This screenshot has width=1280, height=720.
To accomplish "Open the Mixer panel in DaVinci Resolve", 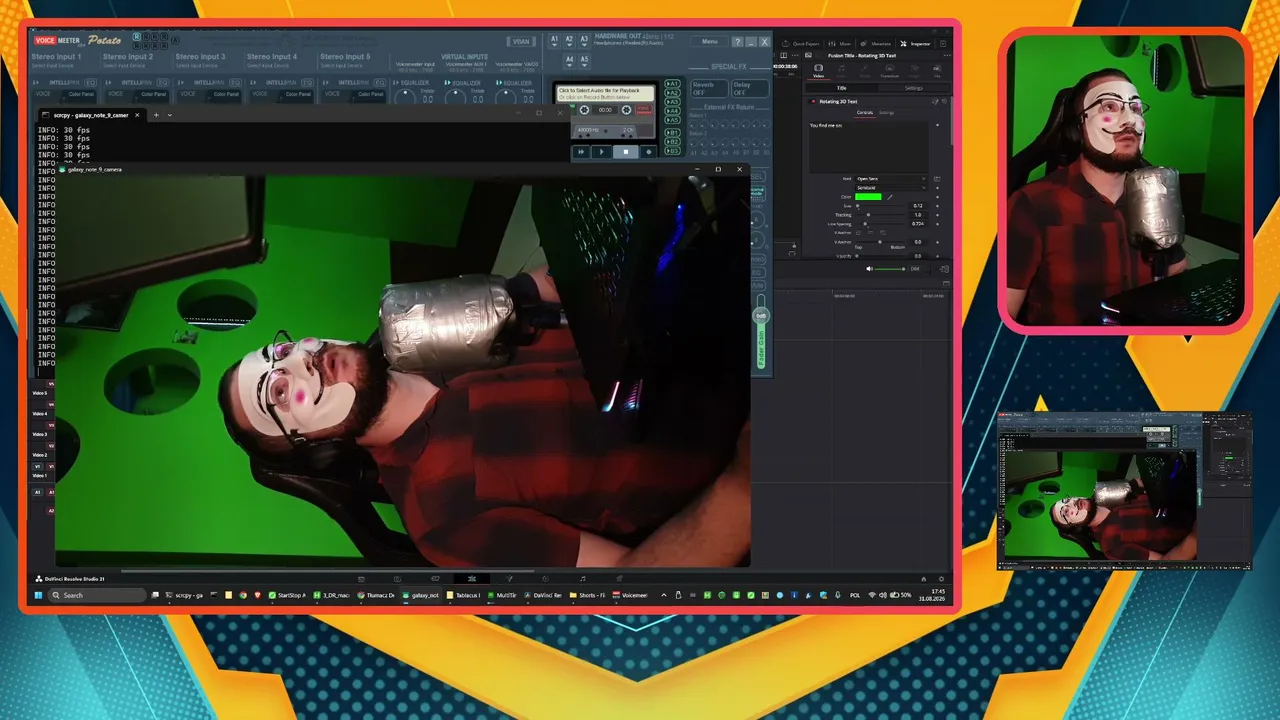I will tap(841, 44).
